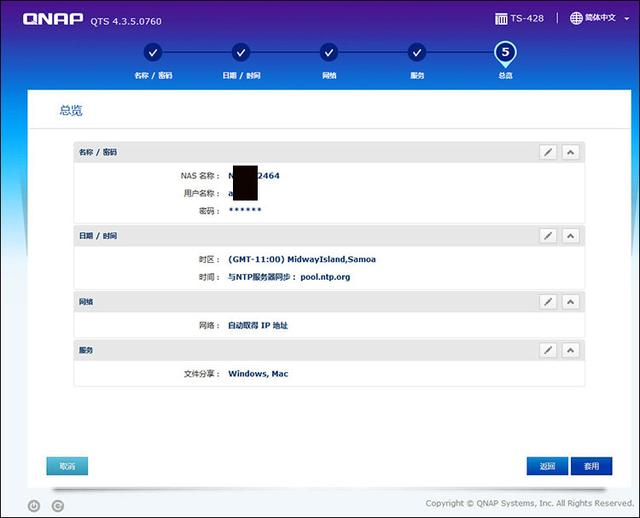Click the QNAP logo

53,19
